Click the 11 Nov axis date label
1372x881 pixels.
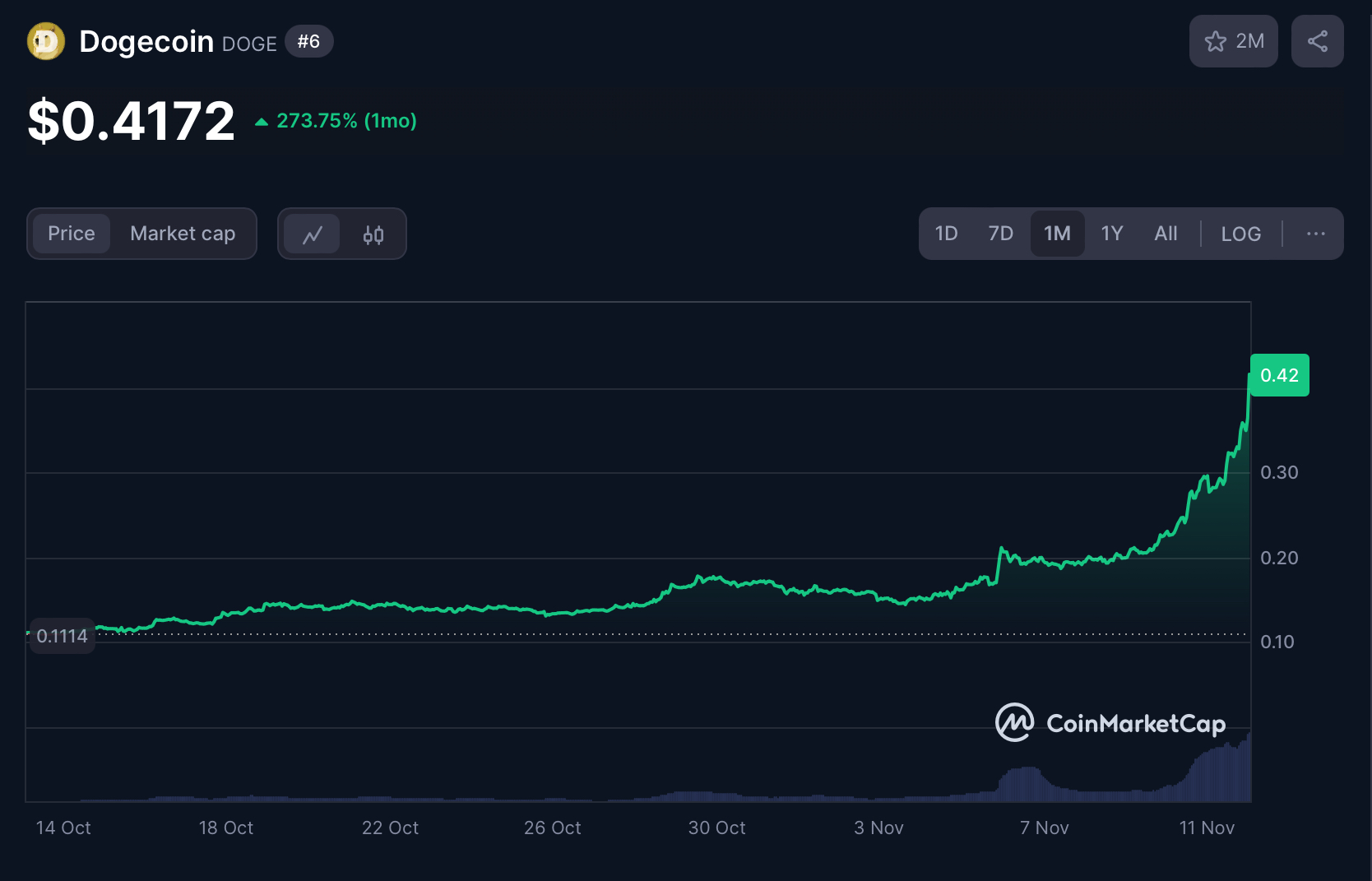click(x=1207, y=828)
